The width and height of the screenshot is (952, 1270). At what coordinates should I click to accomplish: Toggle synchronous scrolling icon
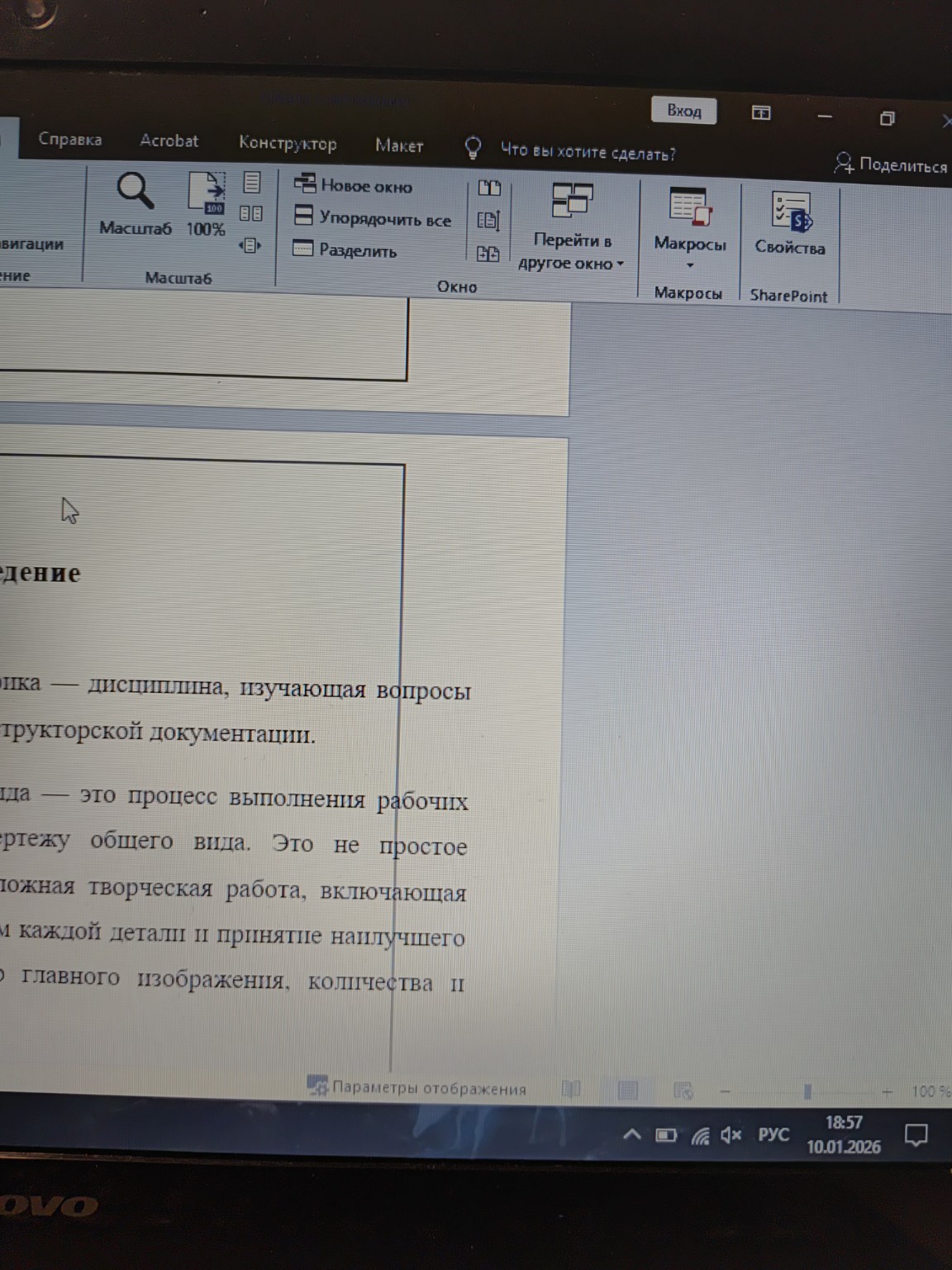pyautogui.click(x=489, y=220)
